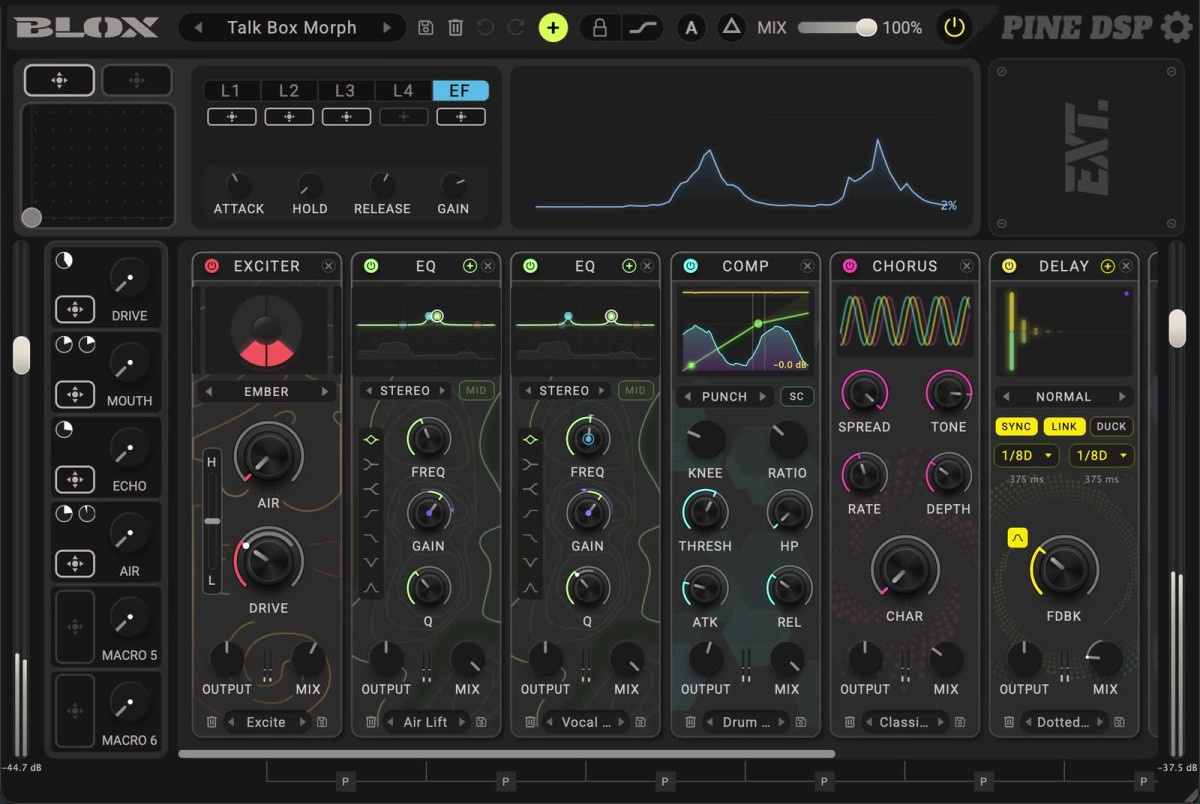Viewport: 1200px width, 804px height.
Task: Toggle power on the first EQ module
Action: click(371, 266)
